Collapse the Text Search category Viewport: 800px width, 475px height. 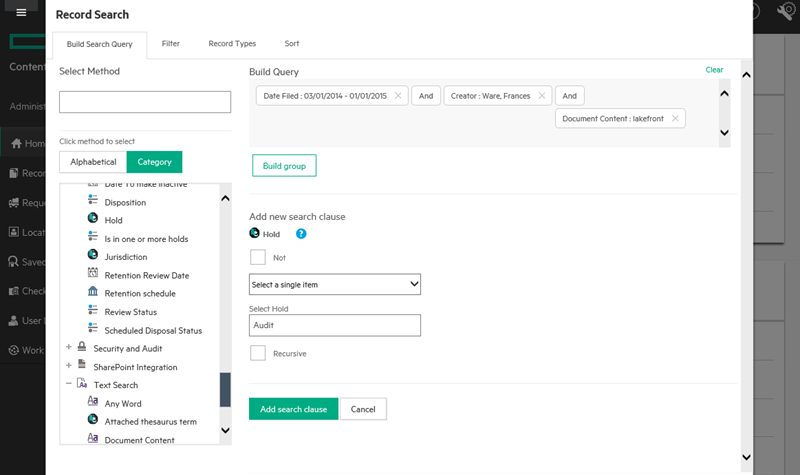(69, 384)
